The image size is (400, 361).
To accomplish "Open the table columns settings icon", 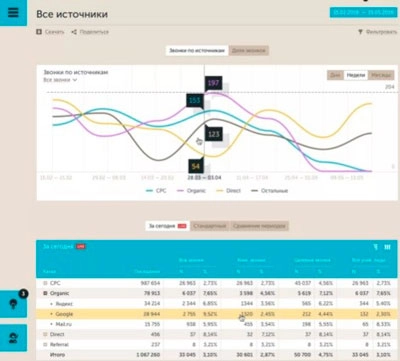I will coord(387,247).
